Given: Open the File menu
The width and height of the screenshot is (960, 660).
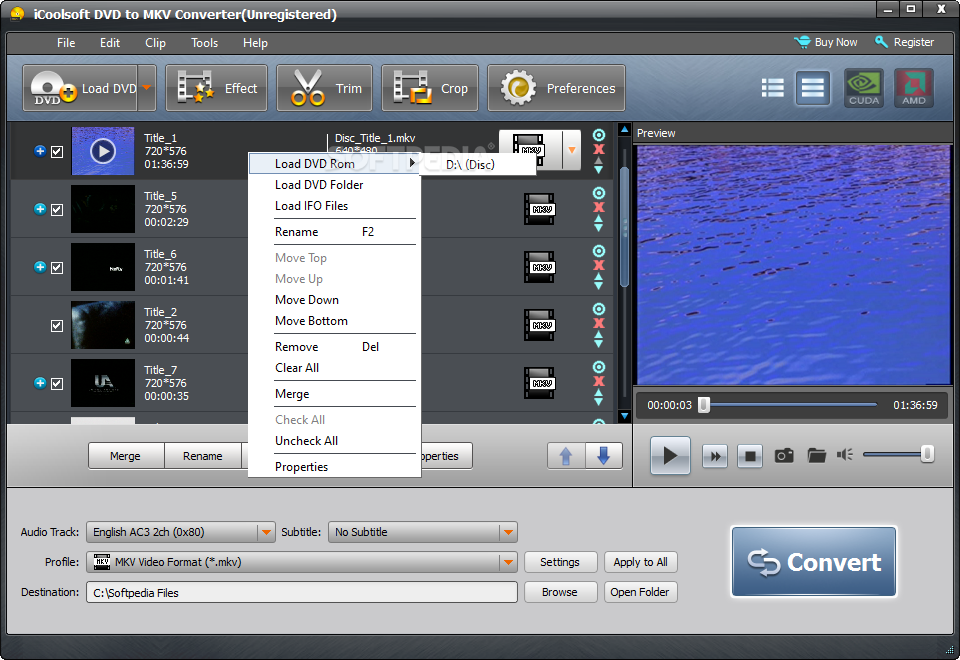Looking at the screenshot, I should pyautogui.click(x=66, y=43).
